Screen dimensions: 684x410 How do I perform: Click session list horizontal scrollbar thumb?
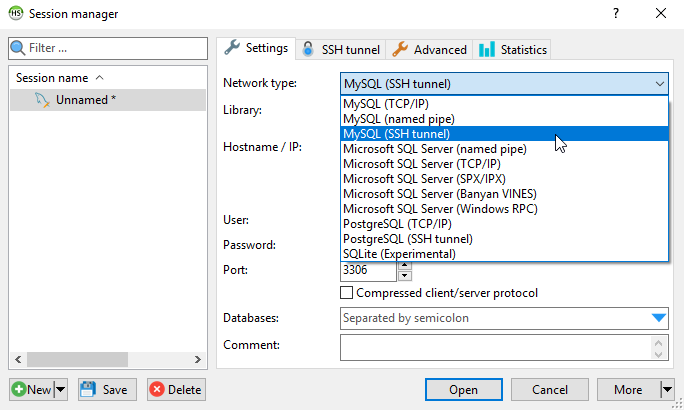pos(77,359)
